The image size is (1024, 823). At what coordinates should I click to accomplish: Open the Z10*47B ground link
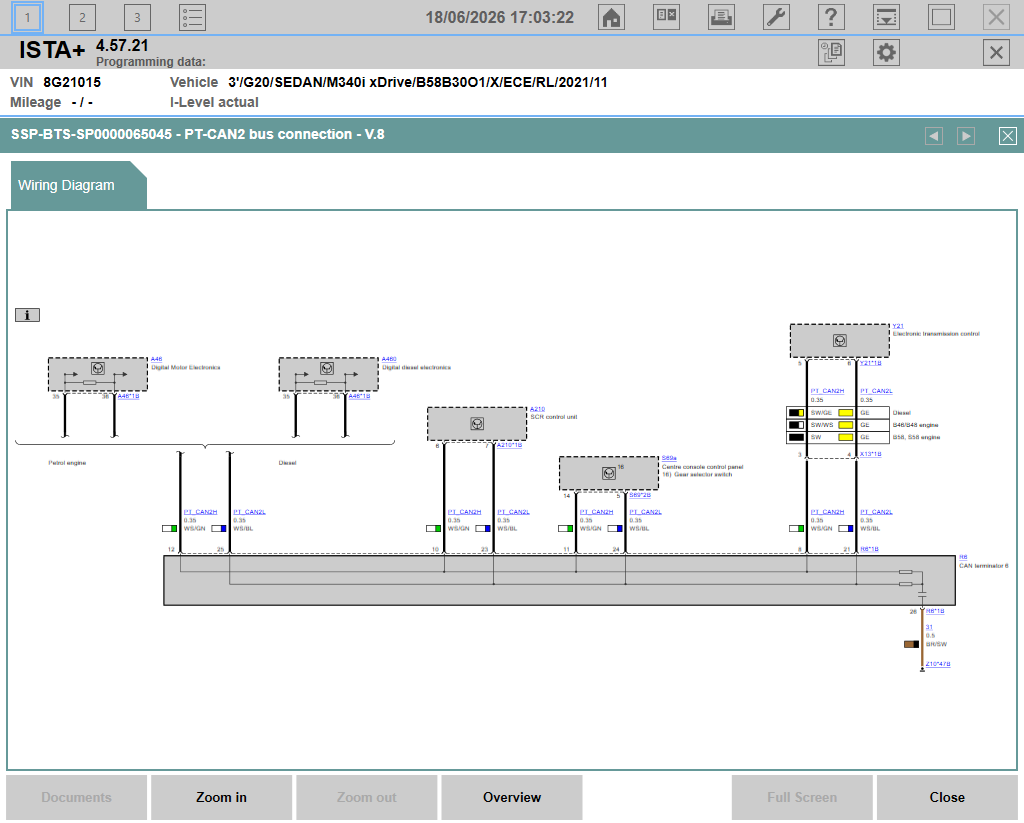pos(938,664)
